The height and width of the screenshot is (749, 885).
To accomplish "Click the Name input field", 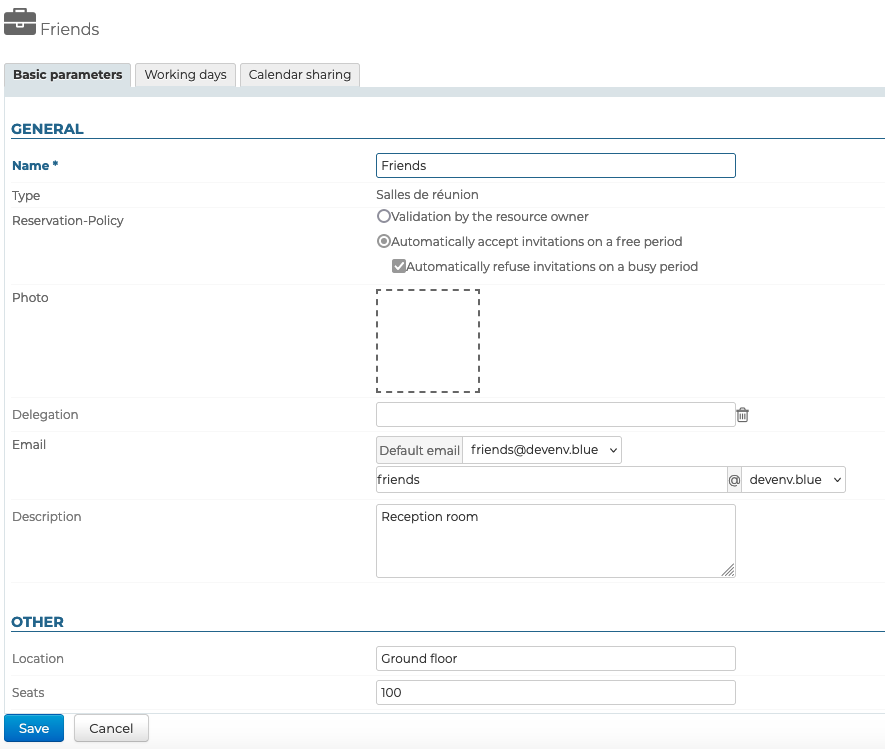I will [x=555, y=166].
